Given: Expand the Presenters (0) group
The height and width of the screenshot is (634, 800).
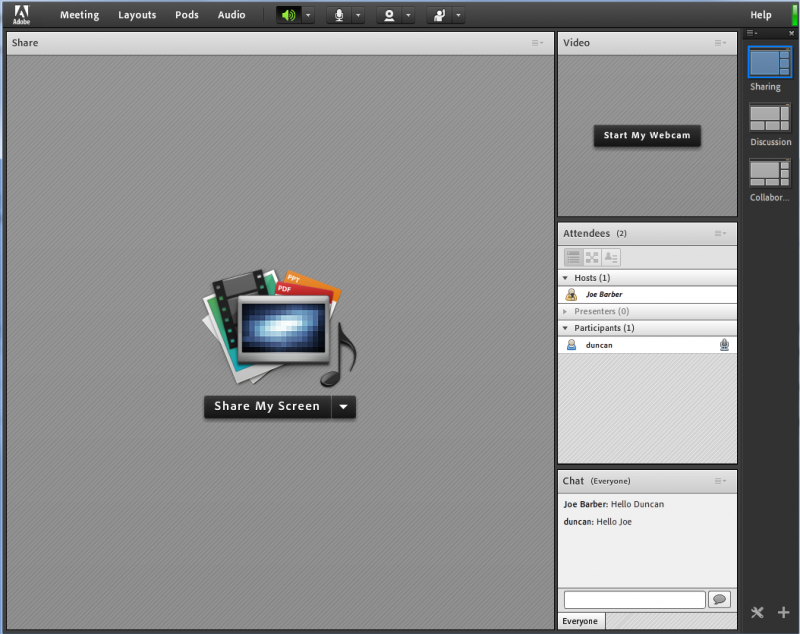Looking at the screenshot, I should coord(565,312).
